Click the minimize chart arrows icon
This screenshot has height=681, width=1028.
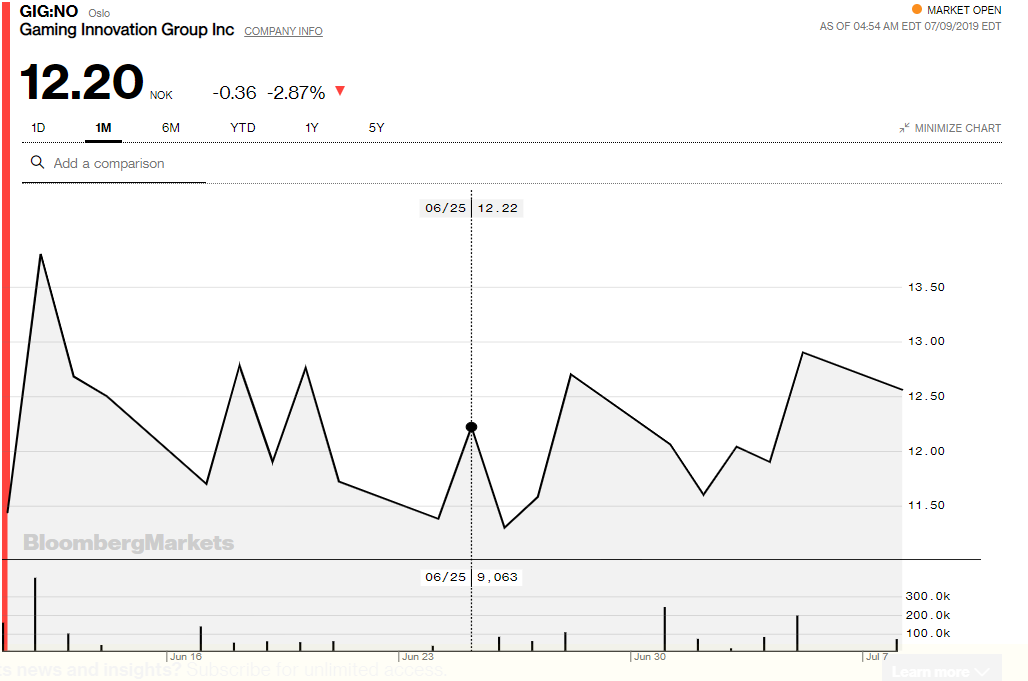tap(904, 128)
